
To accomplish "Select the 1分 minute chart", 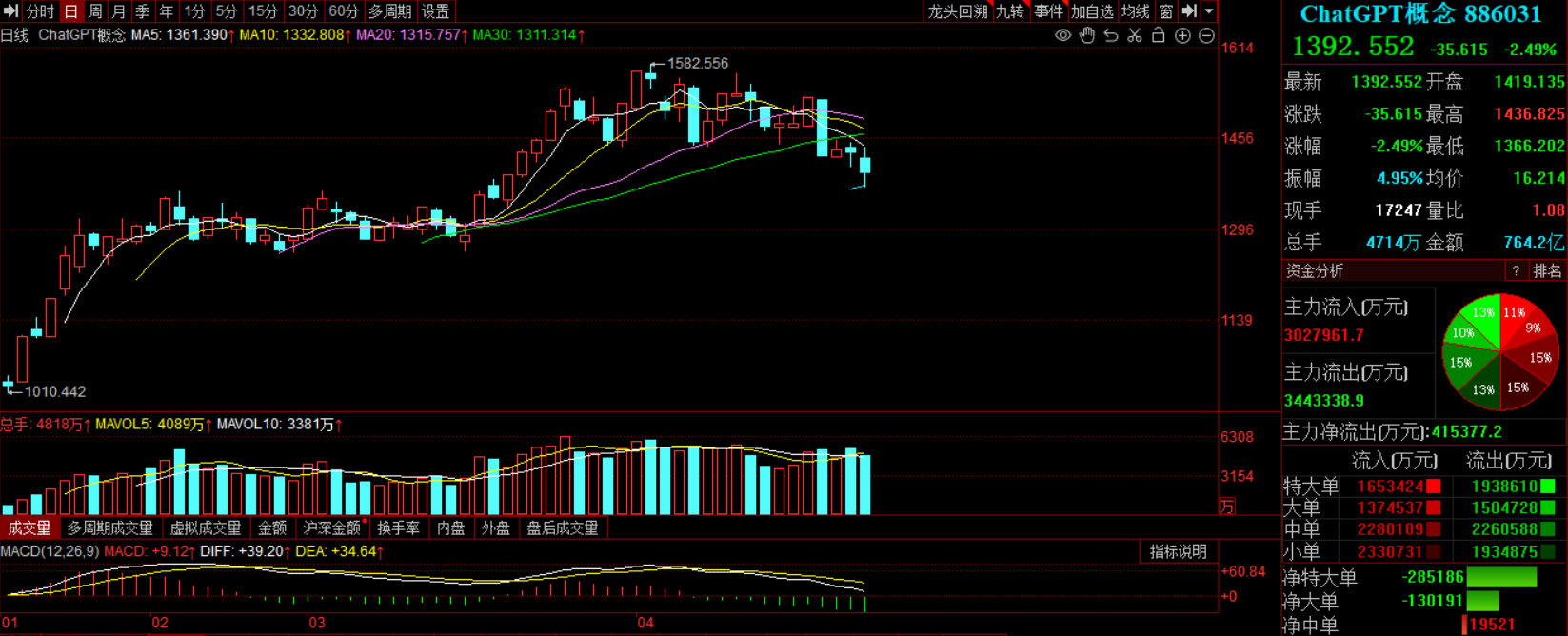I will (195, 11).
